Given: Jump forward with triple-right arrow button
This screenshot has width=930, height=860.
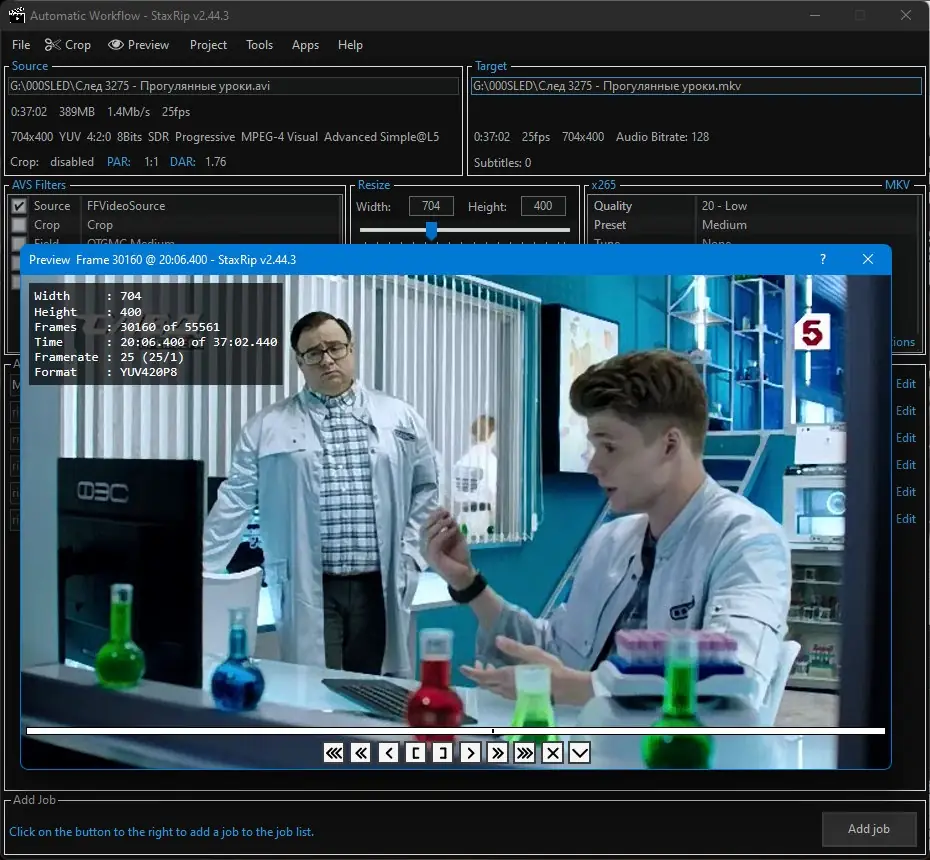Looking at the screenshot, I should pyautogui.click(x=524, y=753).
